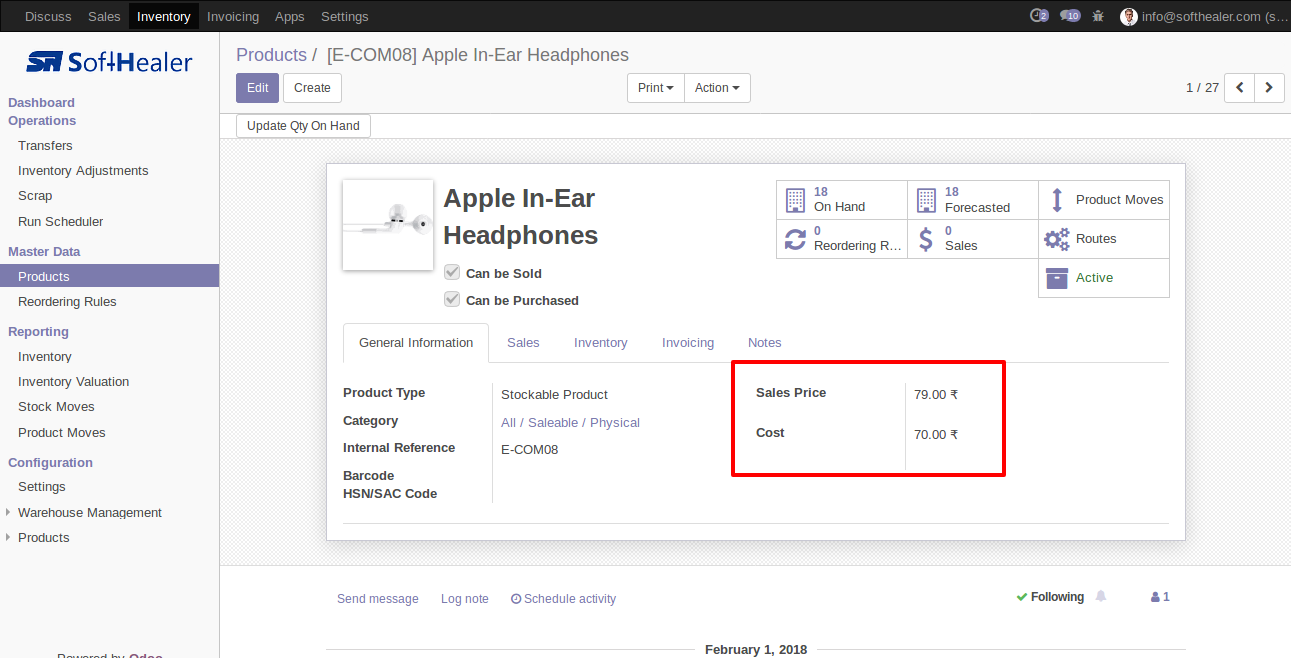Open the Product Moves stat button with arrows icon
The width and height of the screenshot is (1291, 658).
pos(1104,200)
